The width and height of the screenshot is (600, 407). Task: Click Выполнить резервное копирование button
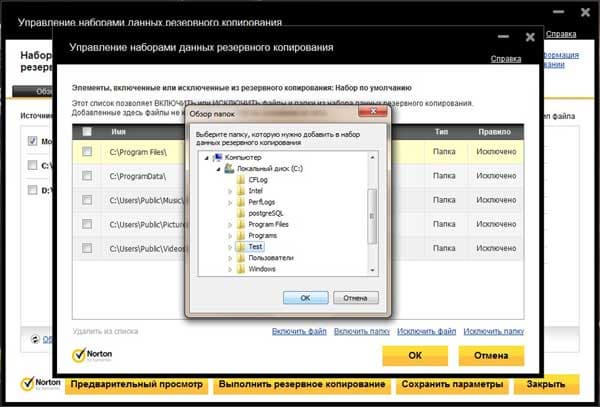coord(302,384)
